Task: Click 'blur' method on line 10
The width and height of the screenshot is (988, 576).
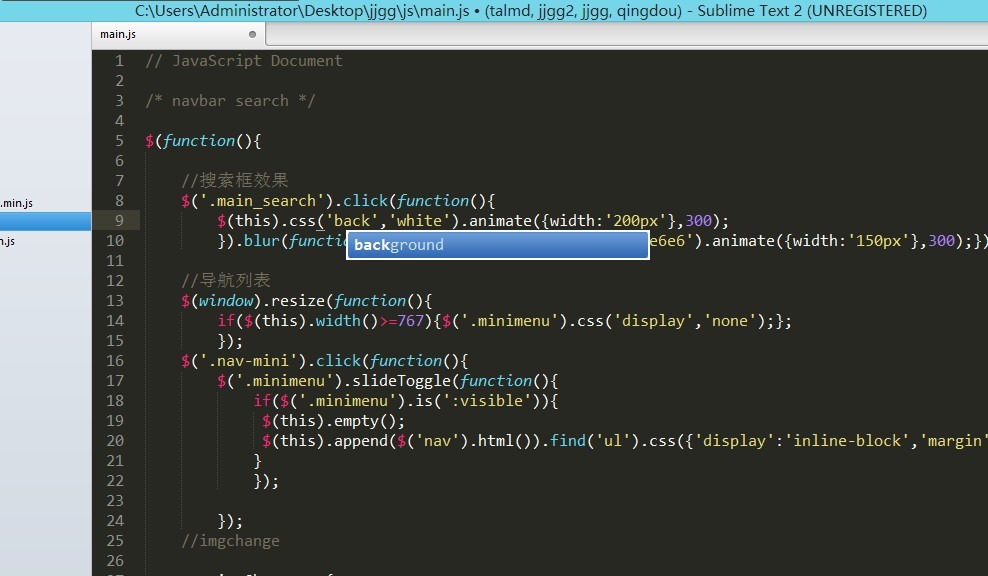Action: tap(261, 241)
